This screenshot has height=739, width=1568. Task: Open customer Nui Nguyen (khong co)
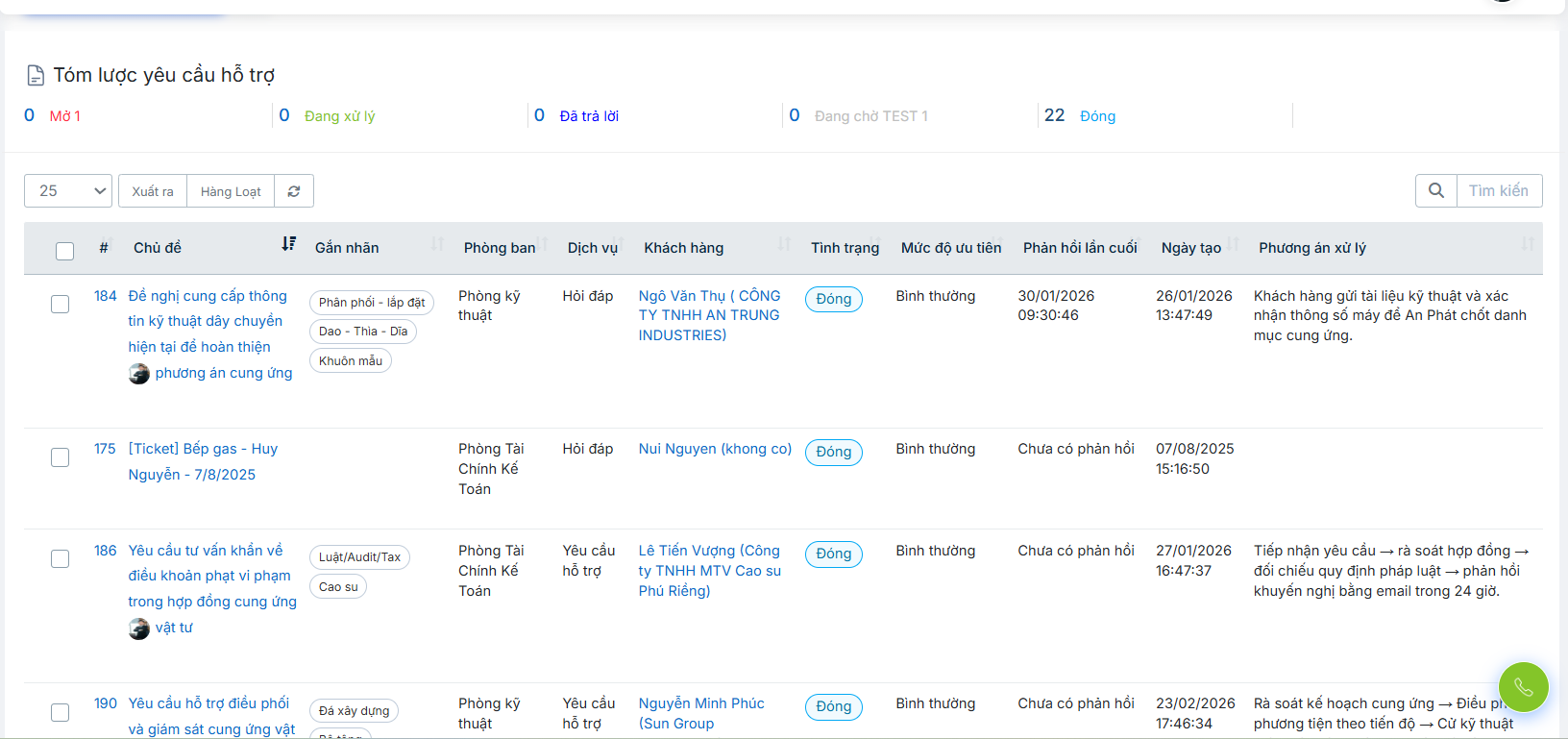pyautogui.click(x=715, y=449)
